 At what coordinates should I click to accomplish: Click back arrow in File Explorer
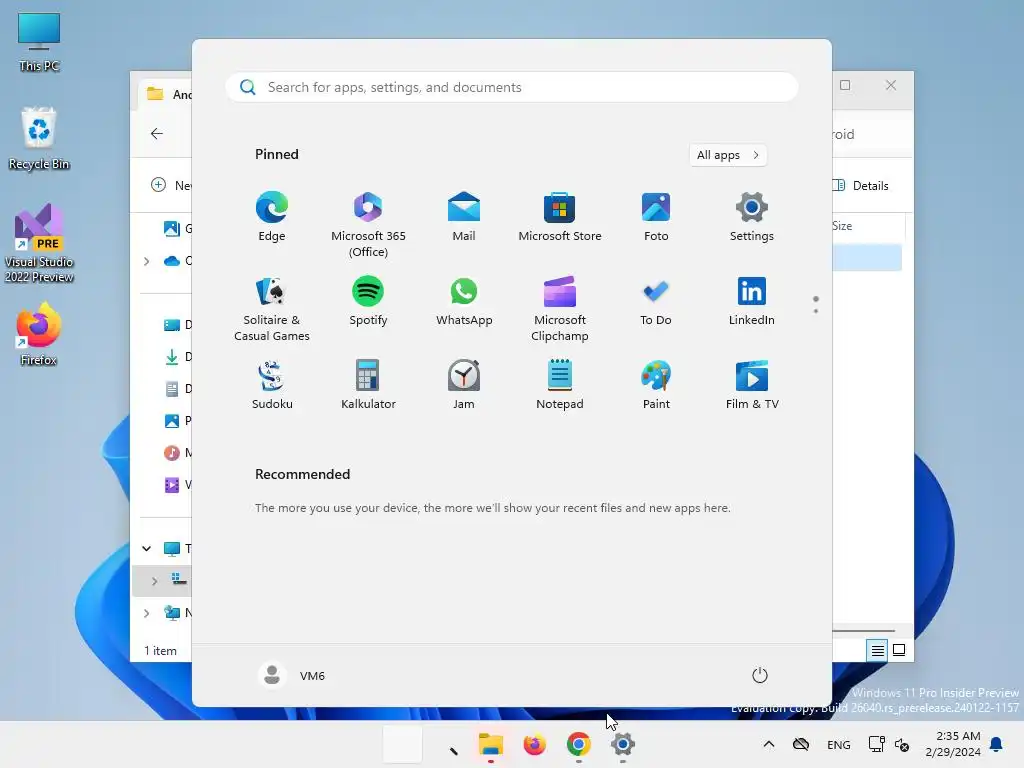157,134
